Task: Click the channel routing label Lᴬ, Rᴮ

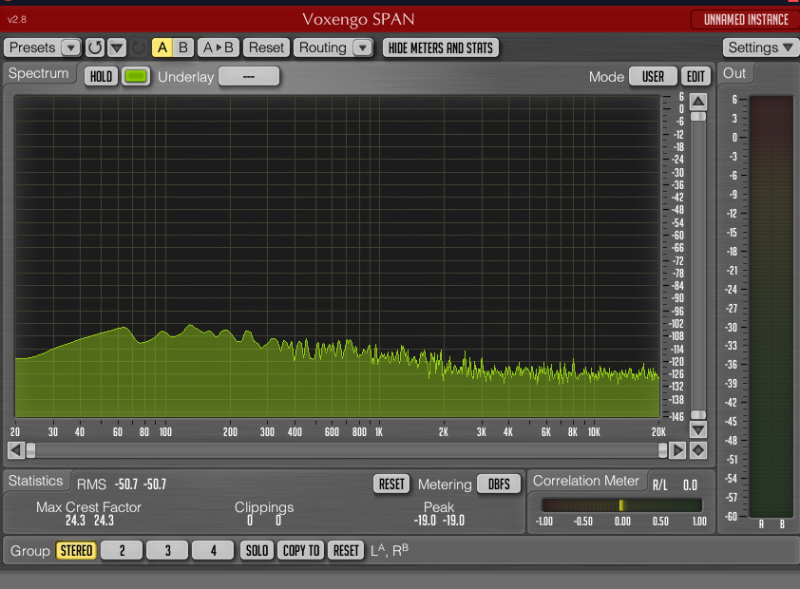Action: (x=389, y=550)
